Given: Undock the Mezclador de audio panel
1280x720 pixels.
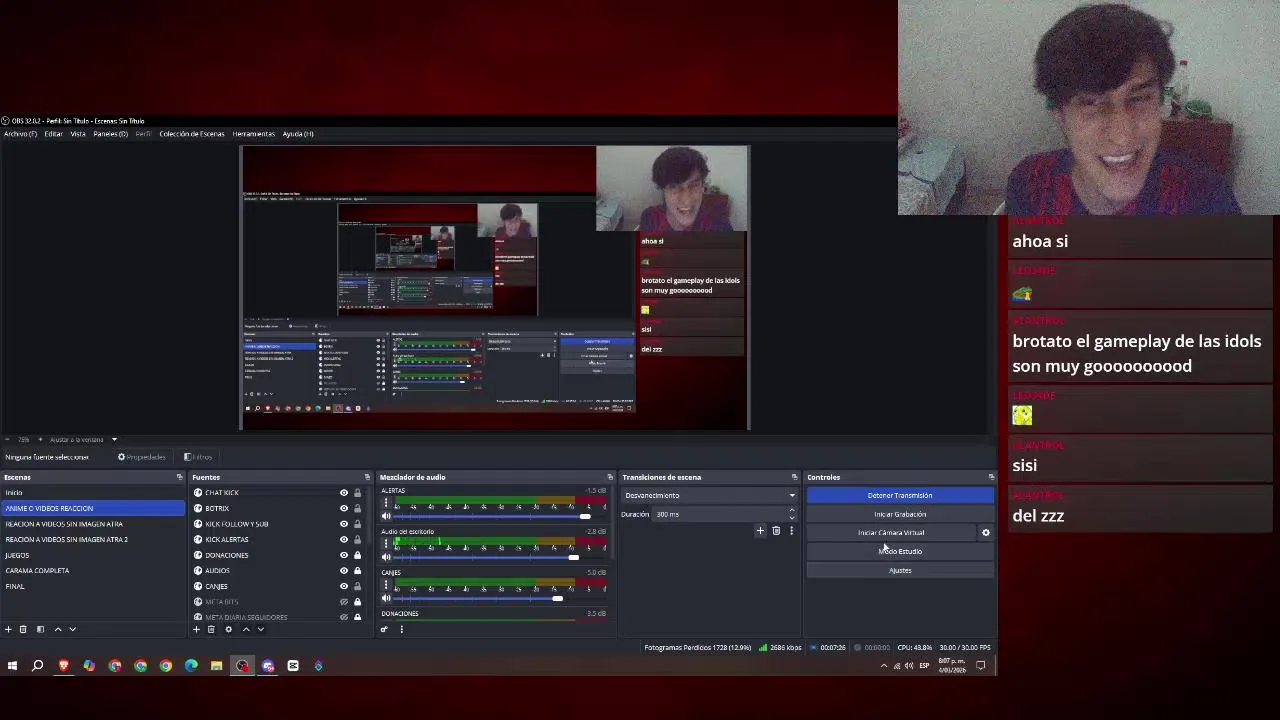Looking at the screenshot, I should (x=610, y=477).
